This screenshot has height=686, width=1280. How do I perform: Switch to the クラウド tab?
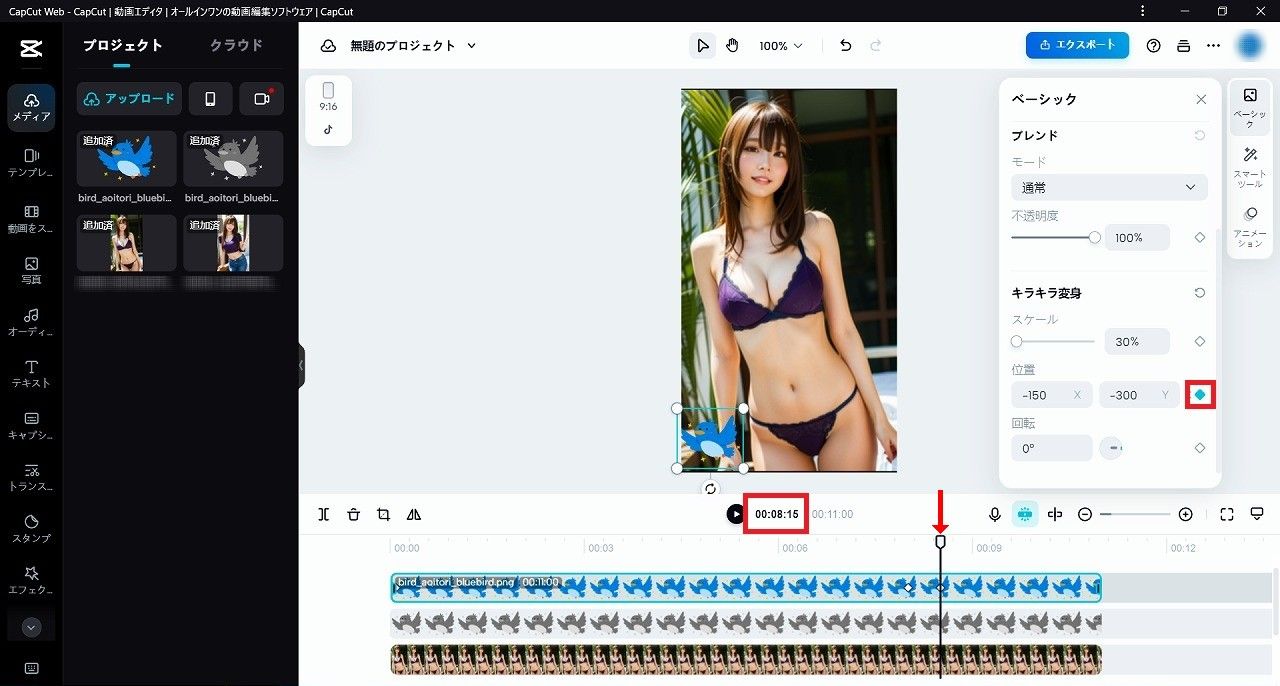point(236,45)
